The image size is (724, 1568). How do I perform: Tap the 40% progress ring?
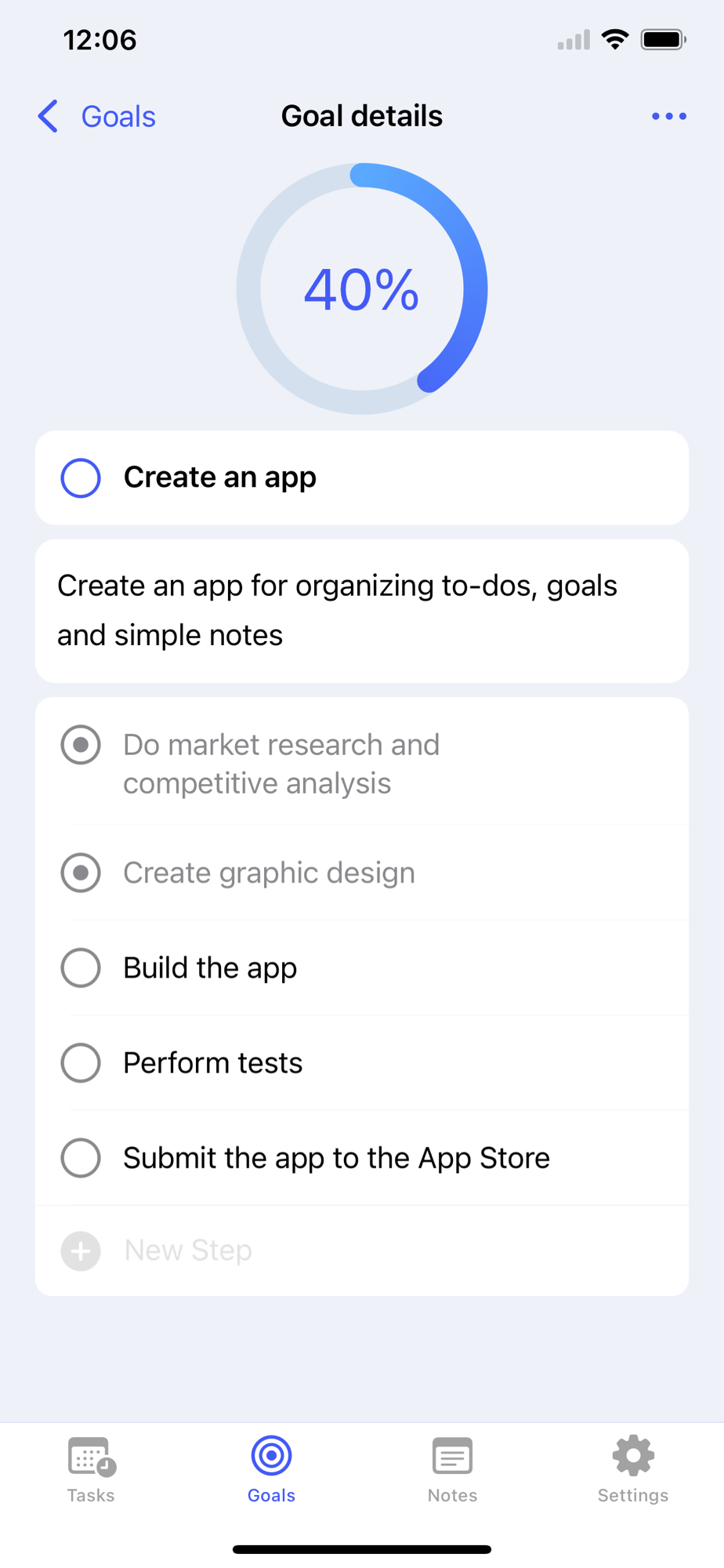(362, 289)
